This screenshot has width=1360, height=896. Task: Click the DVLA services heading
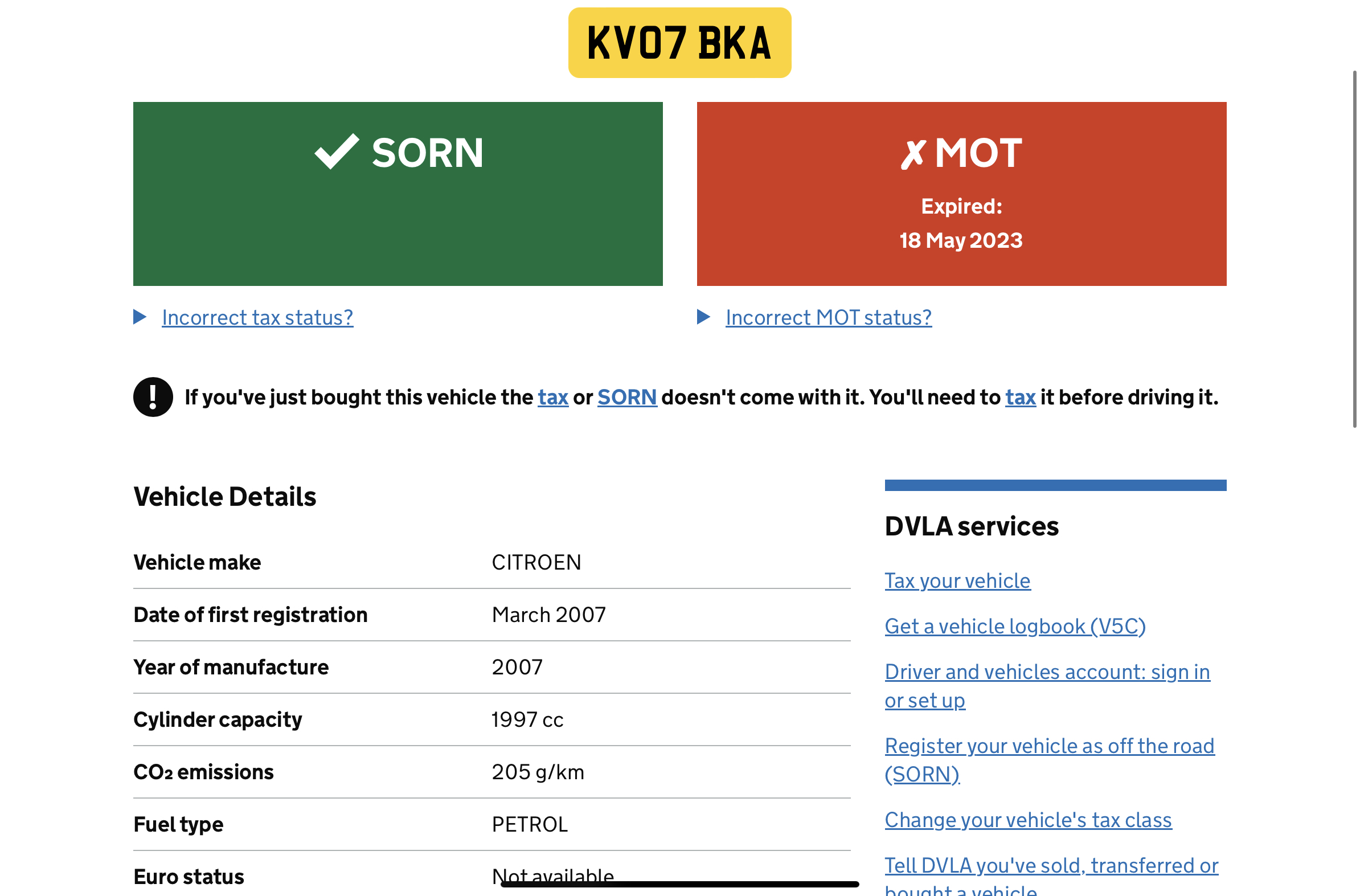point(972,526)
